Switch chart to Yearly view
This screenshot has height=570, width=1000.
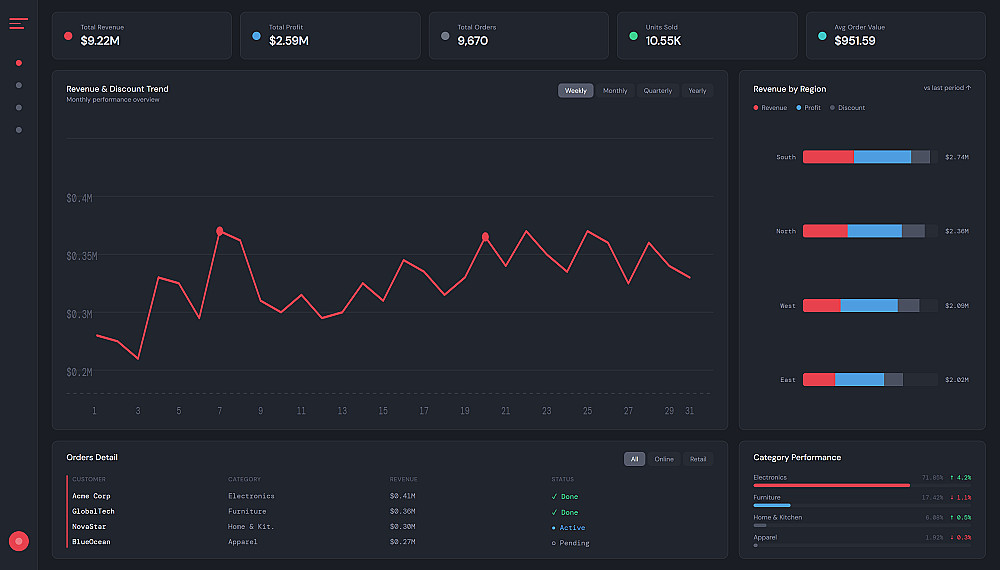[x=697, y=91]
